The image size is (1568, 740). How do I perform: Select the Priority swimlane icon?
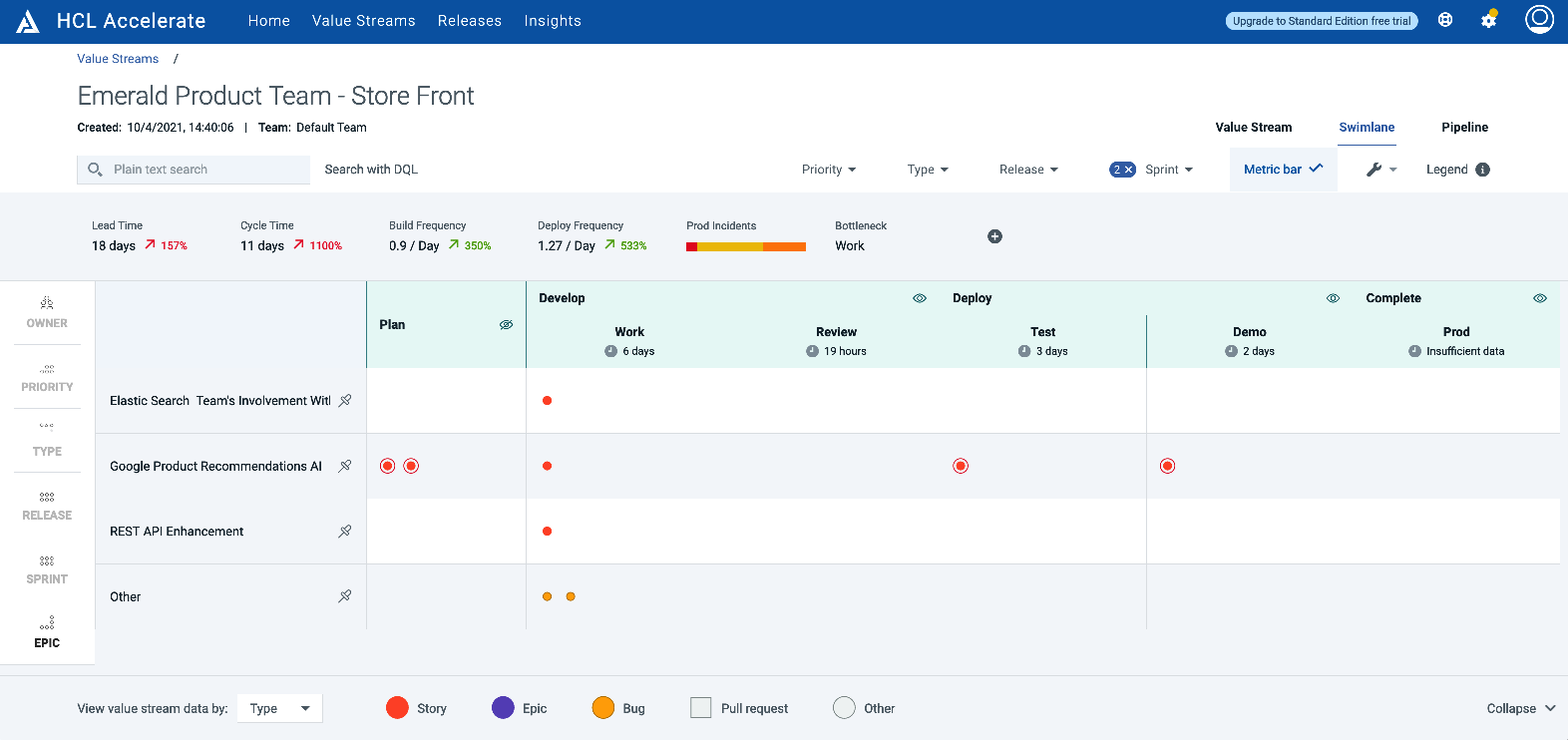coord(47,369)
